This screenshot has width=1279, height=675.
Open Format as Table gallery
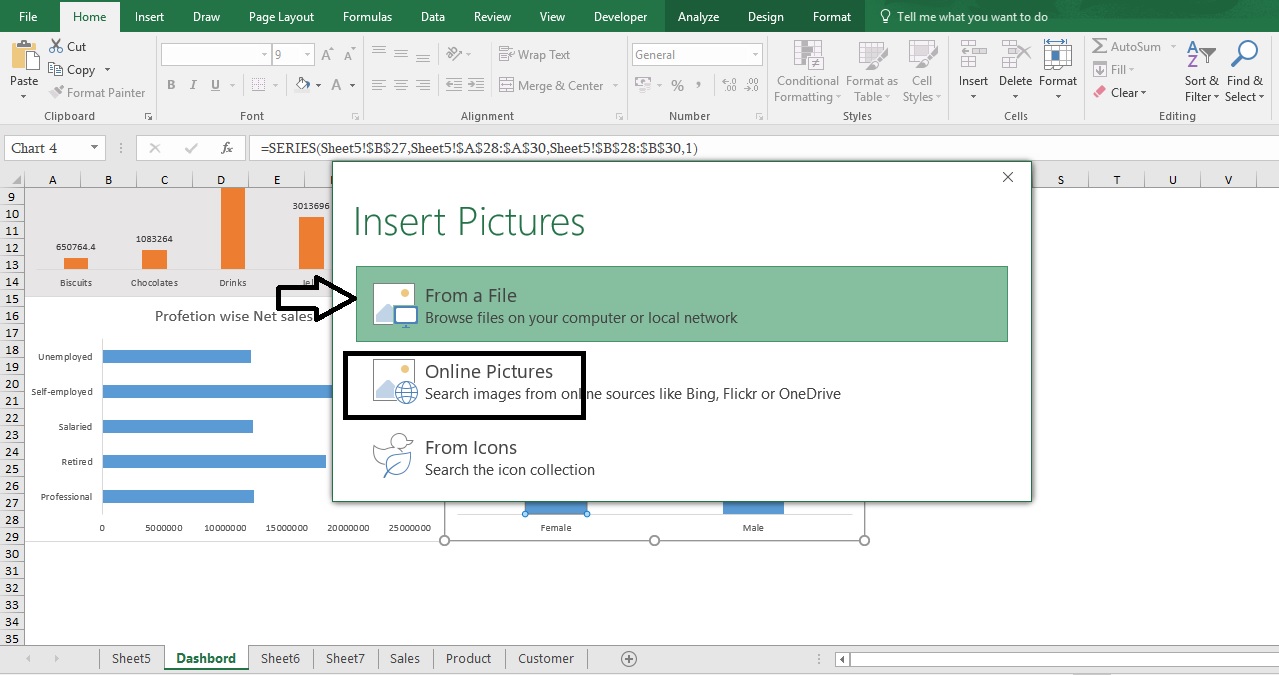tap(872, 71)
